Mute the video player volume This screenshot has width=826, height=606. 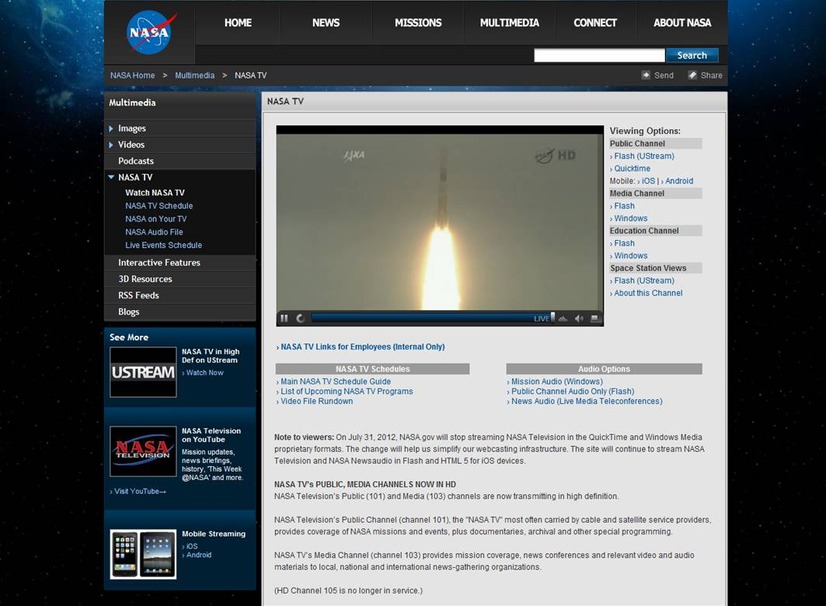[579, 318]
